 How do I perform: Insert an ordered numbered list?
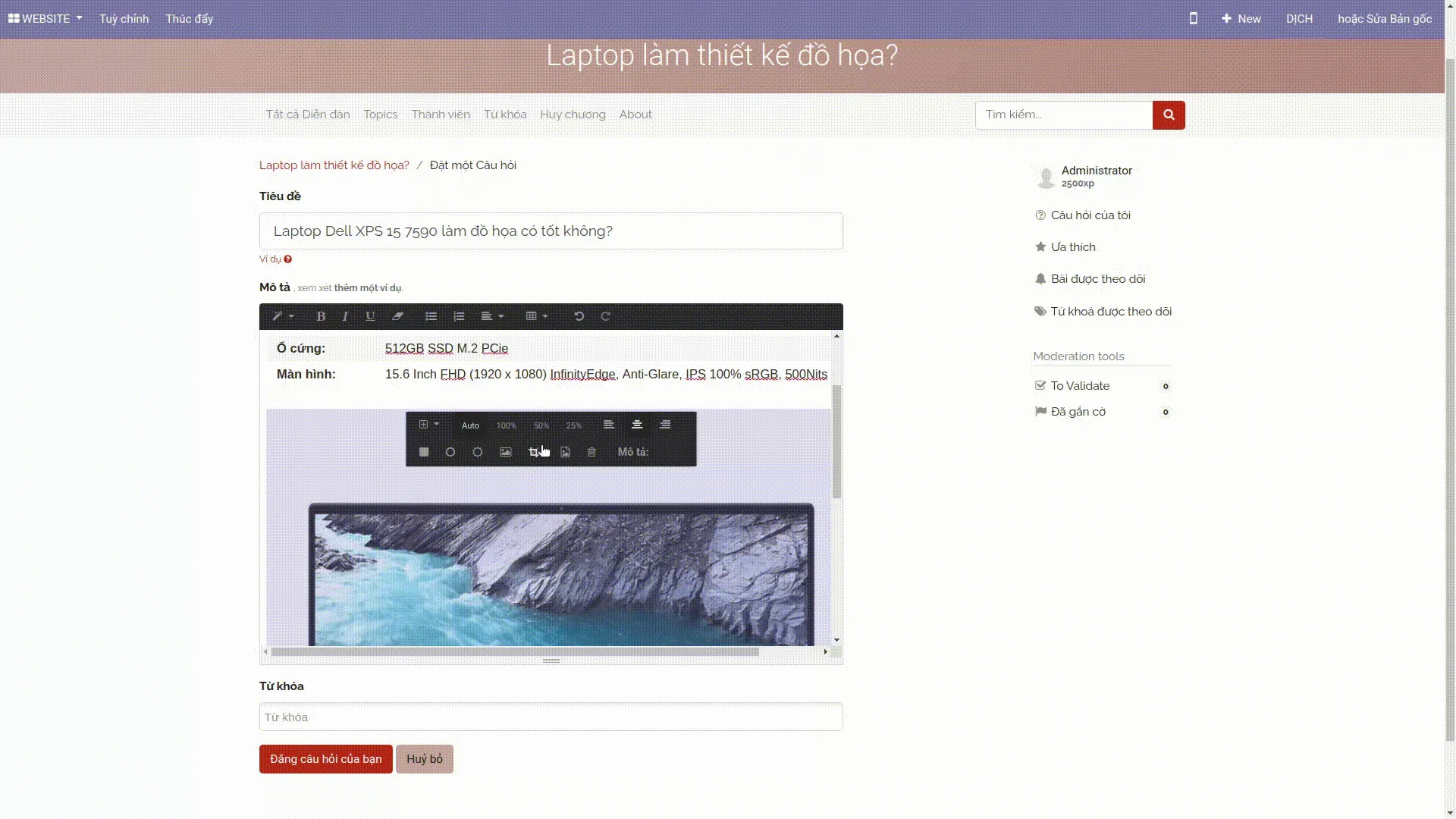point(459,316)
